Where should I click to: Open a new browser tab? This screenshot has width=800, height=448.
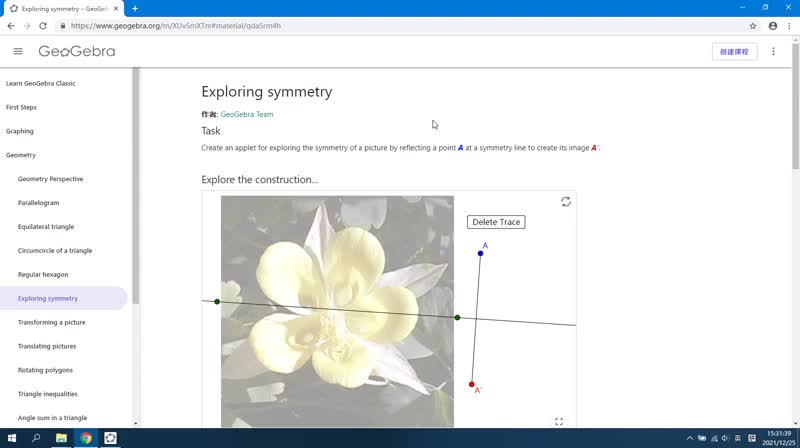135,9
